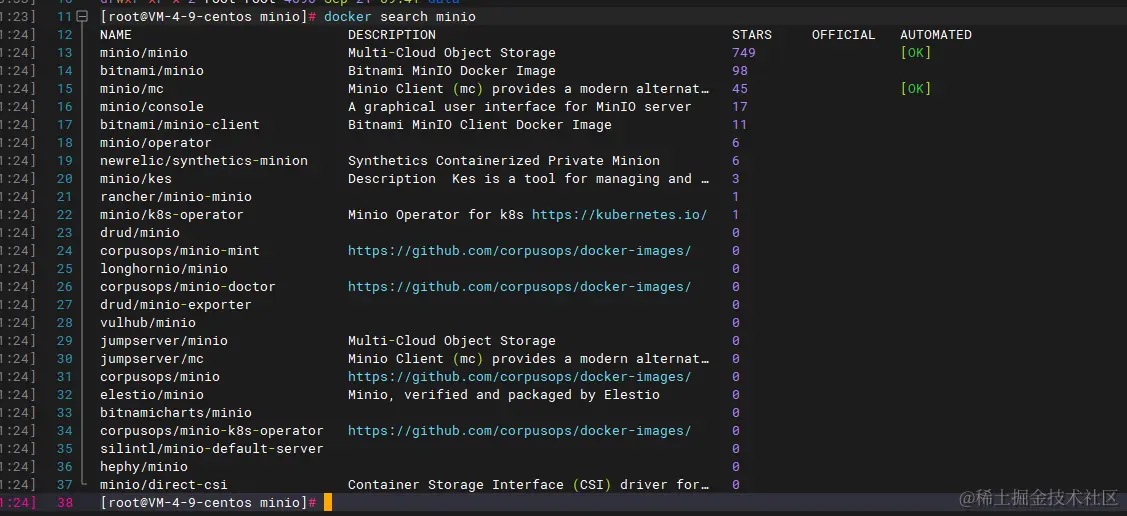Open the corpusops/minio row's GitHub link
The height and width of the screenshot is (516, 1127).
[x=520, y=377]
